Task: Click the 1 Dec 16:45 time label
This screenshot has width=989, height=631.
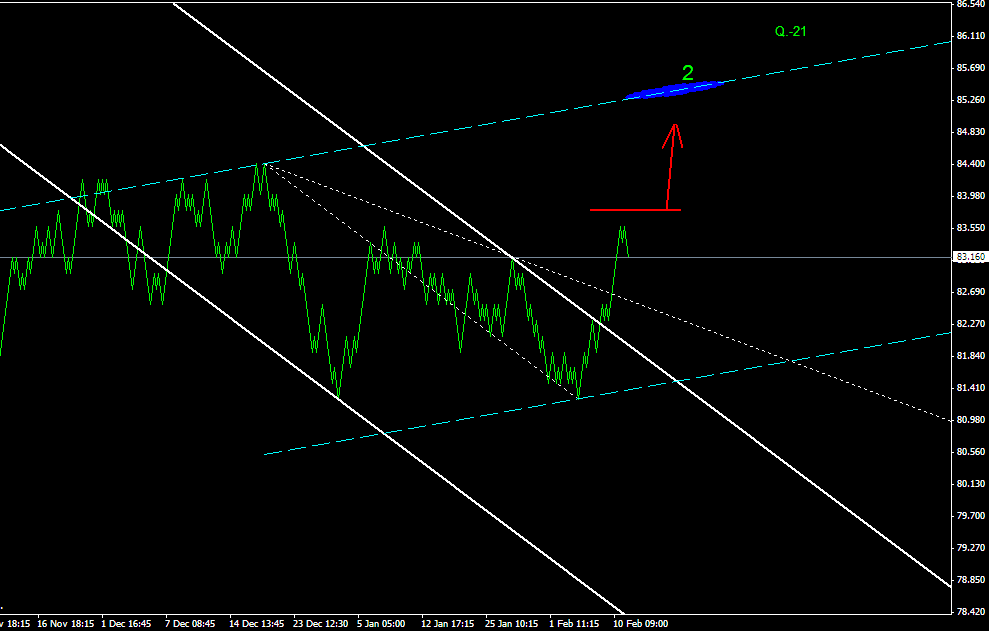Action: [126, 623]
